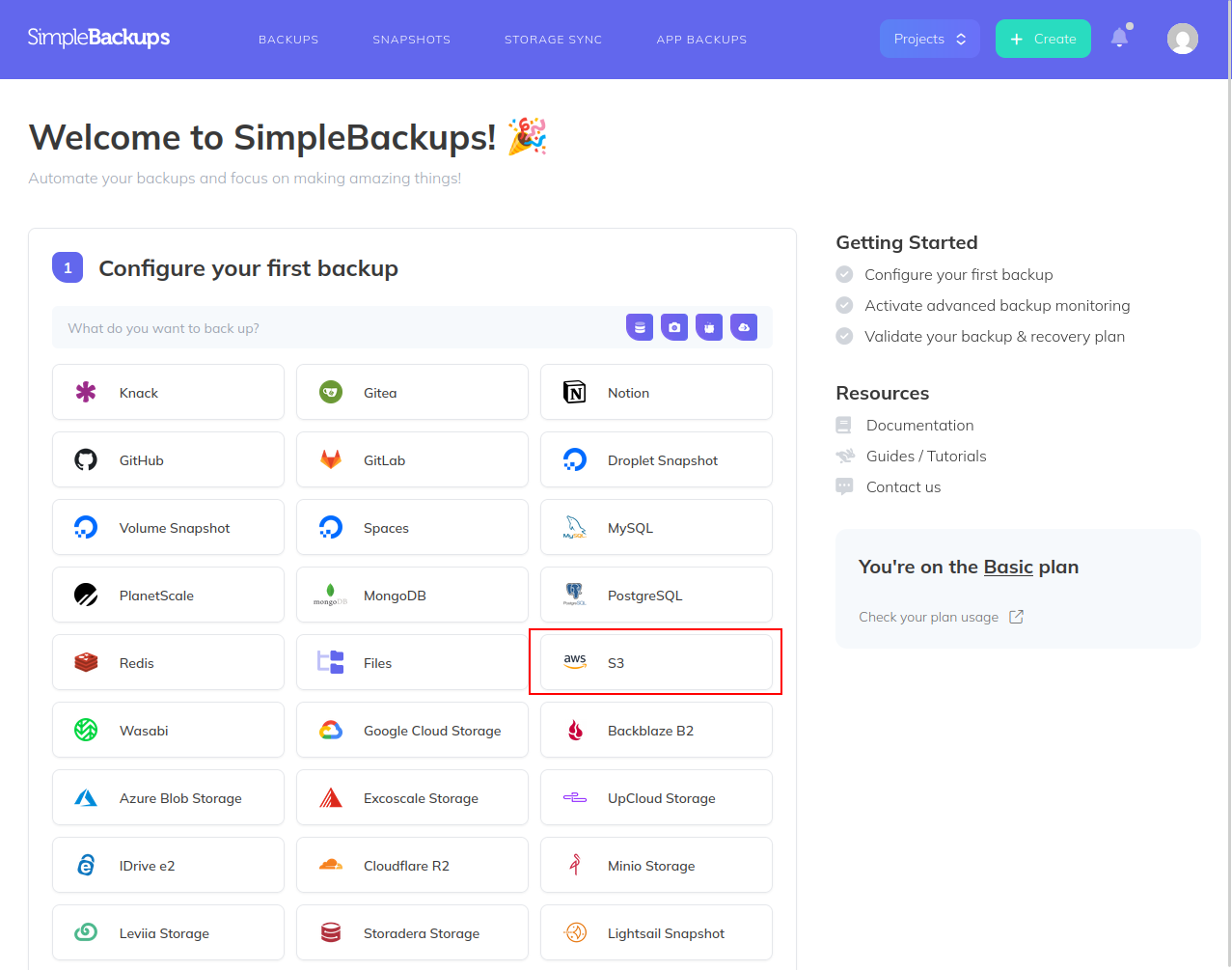Pick the PlanetScale tile
Screen dimensions: 1232x970
pos(168,595)
